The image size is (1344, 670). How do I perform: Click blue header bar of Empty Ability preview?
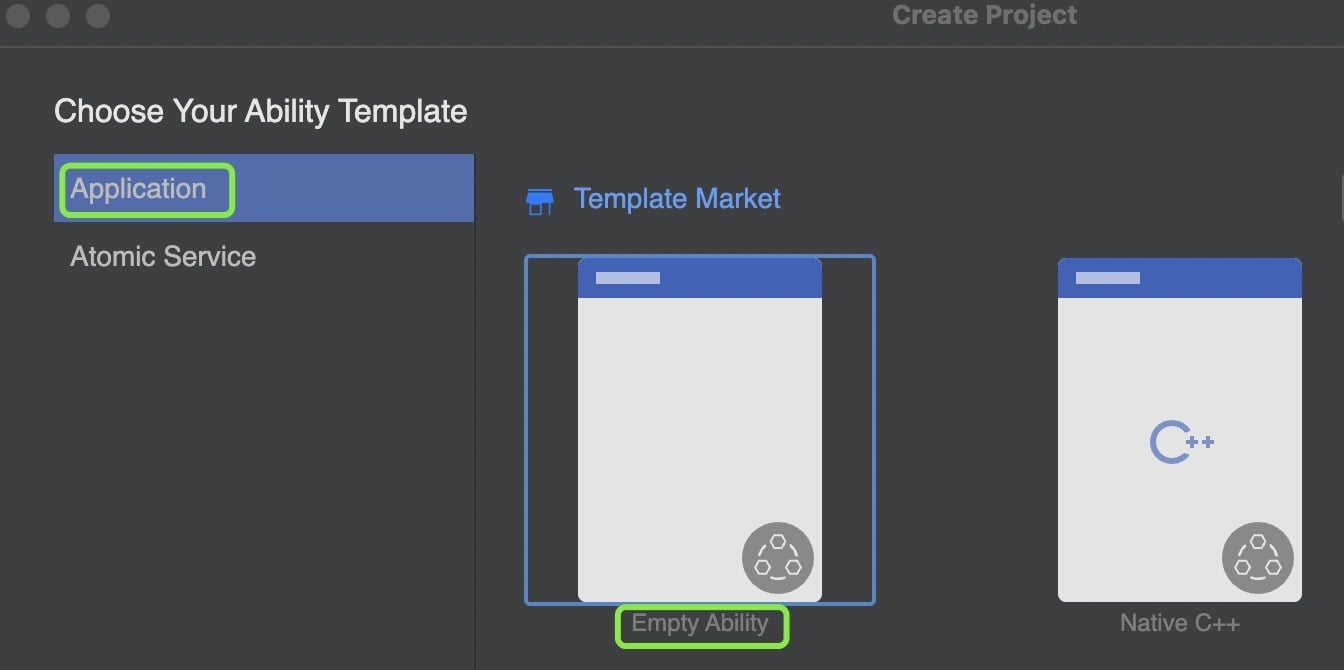point(740,279)
